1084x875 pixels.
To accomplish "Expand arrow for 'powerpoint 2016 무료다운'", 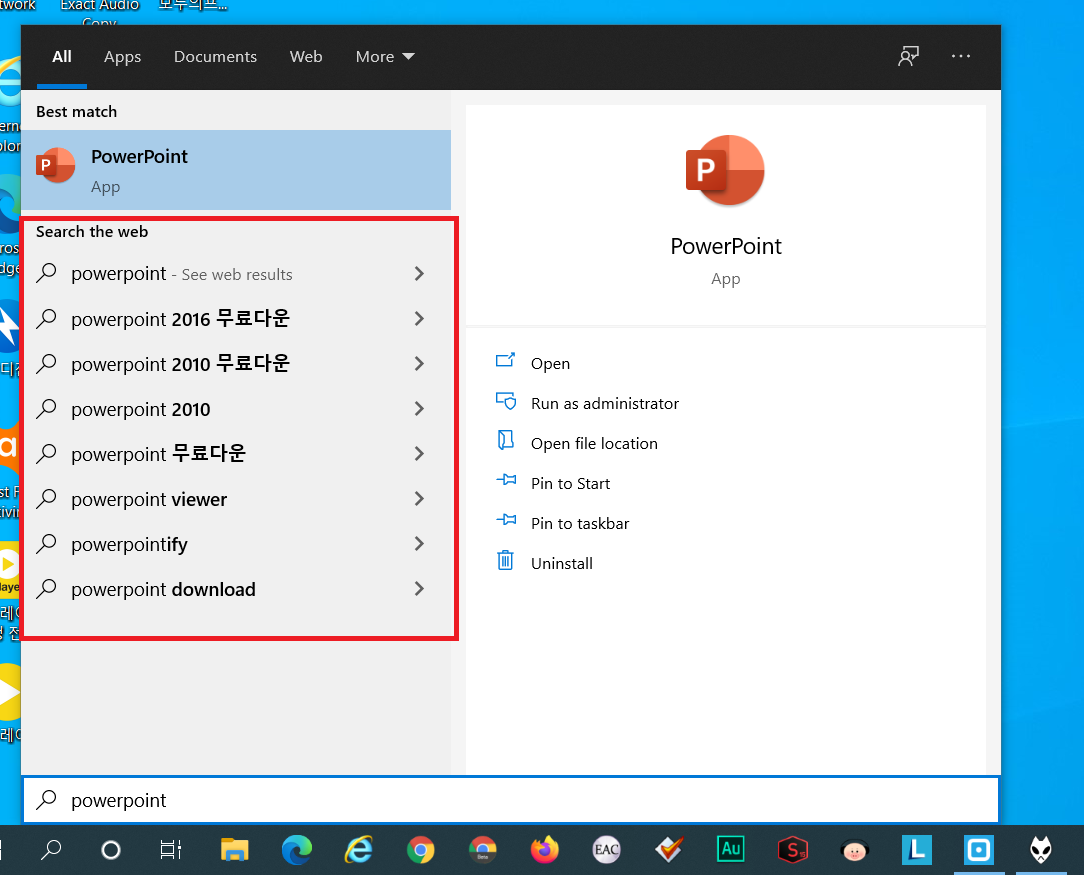I will click(419, 319).
